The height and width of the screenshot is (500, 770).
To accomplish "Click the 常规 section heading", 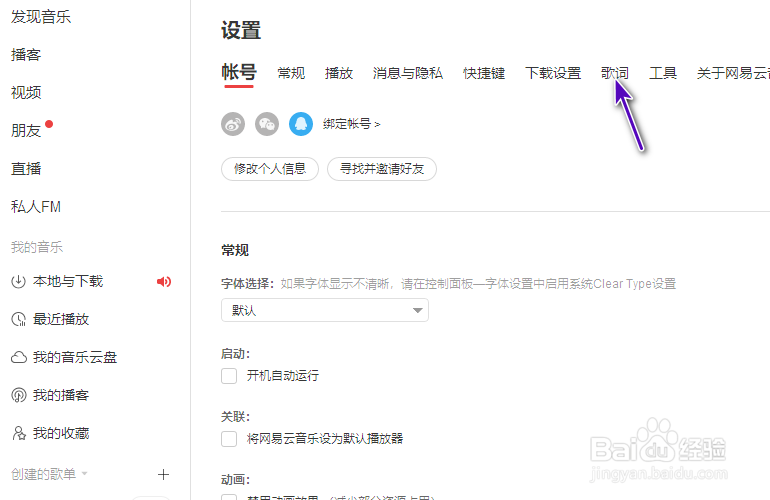I will pos(235,250).
